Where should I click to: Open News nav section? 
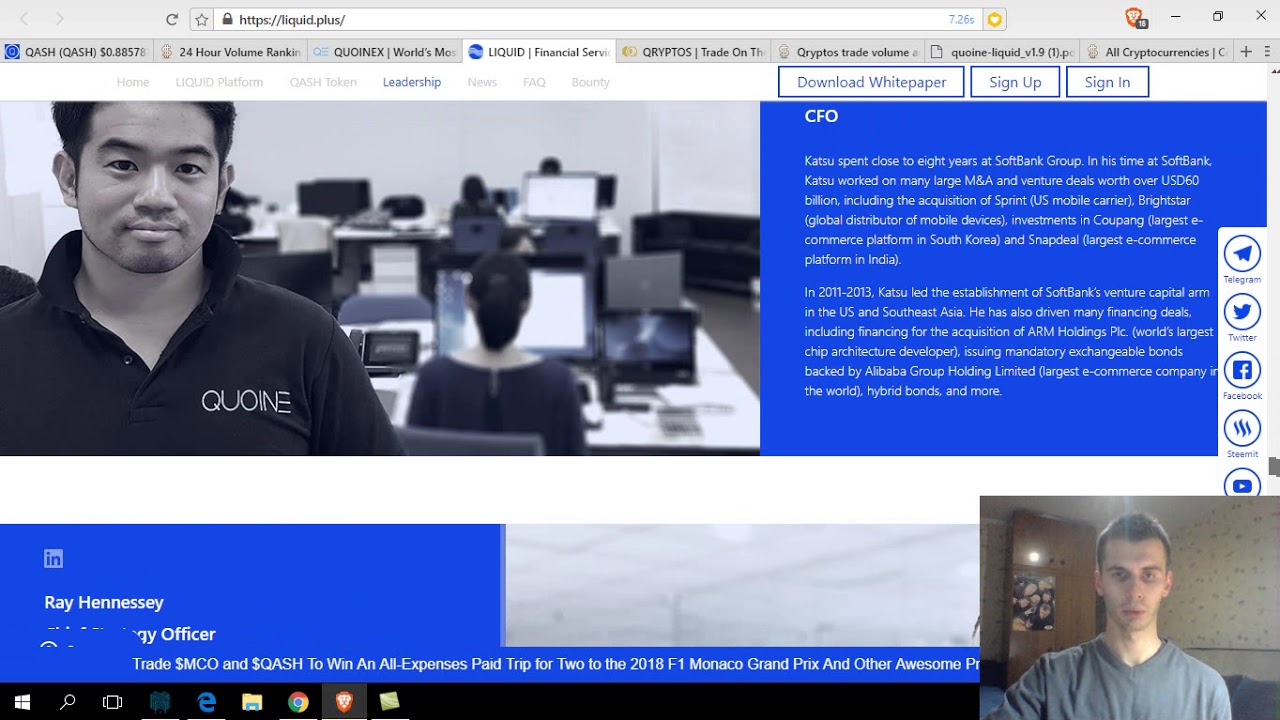482,82
